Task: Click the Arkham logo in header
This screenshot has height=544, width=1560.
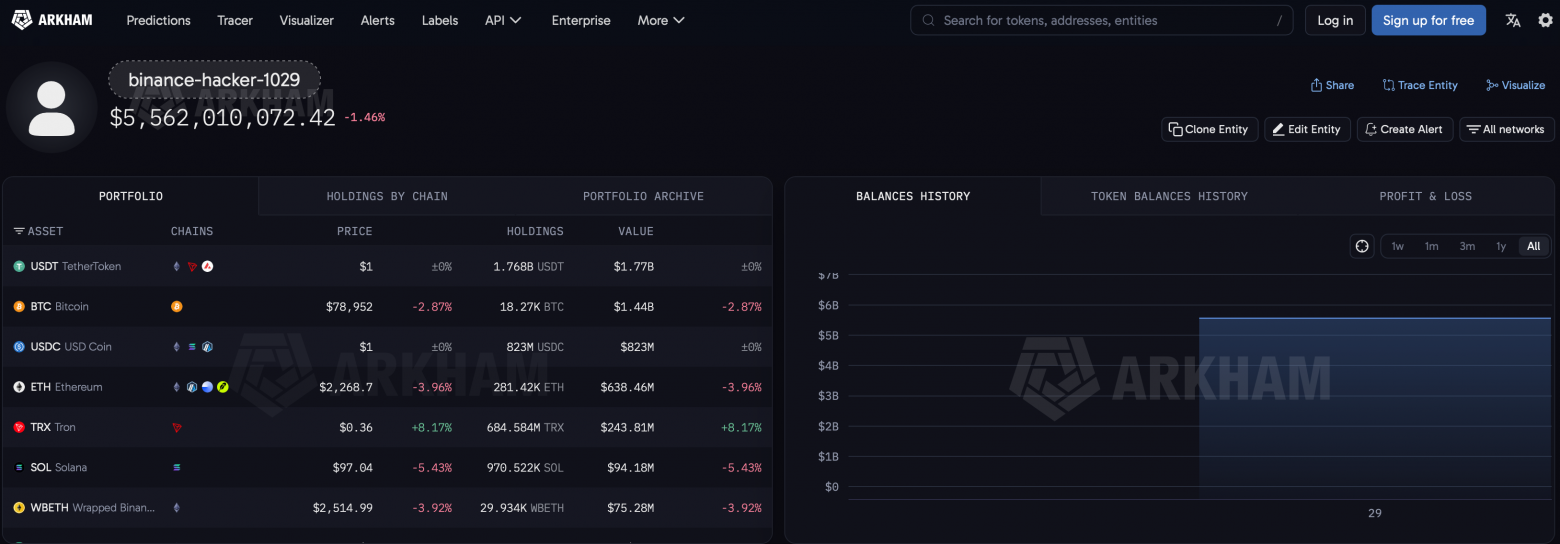Action: [x=52, y=20]
